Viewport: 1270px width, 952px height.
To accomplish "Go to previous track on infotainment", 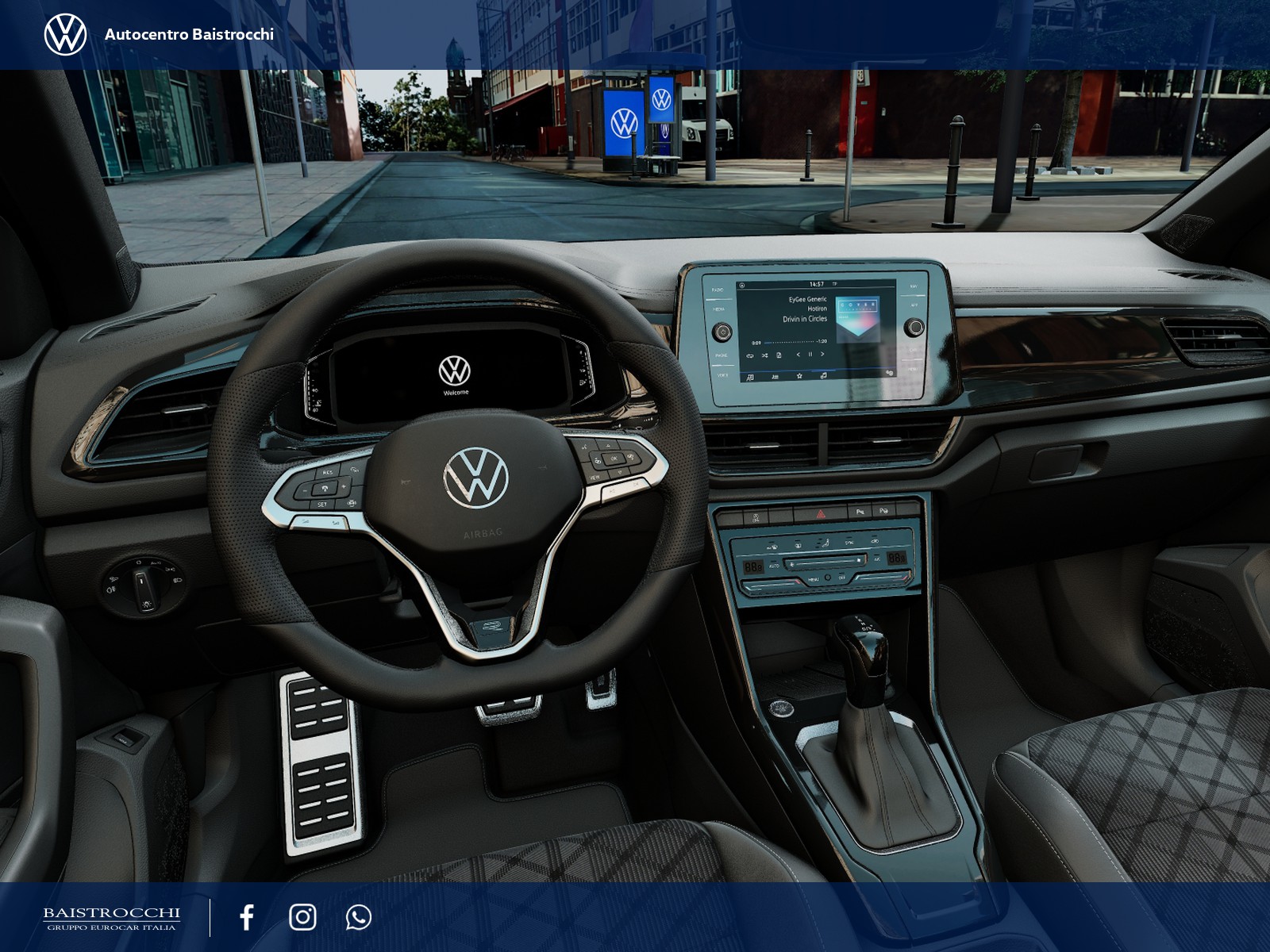I will 799,355.
